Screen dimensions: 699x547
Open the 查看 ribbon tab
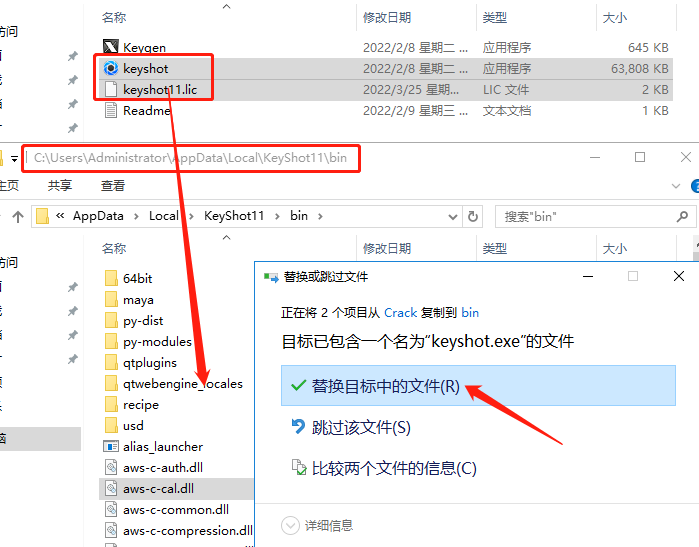(113, 185)
